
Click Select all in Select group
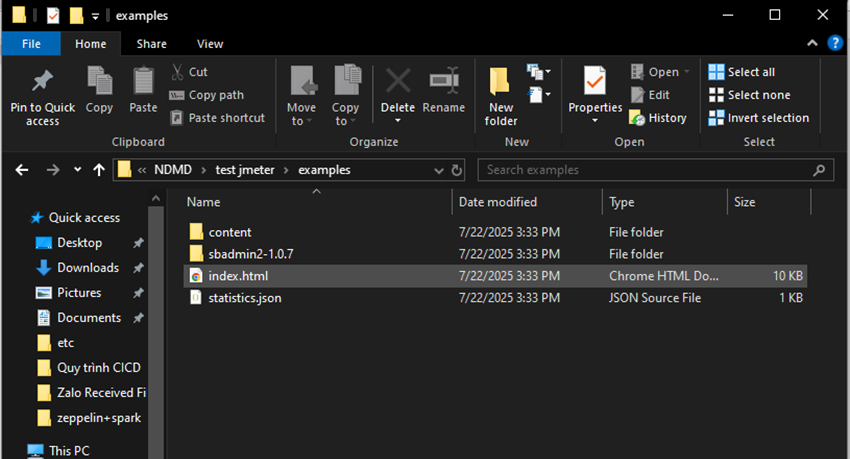click(x=741, y=72)
